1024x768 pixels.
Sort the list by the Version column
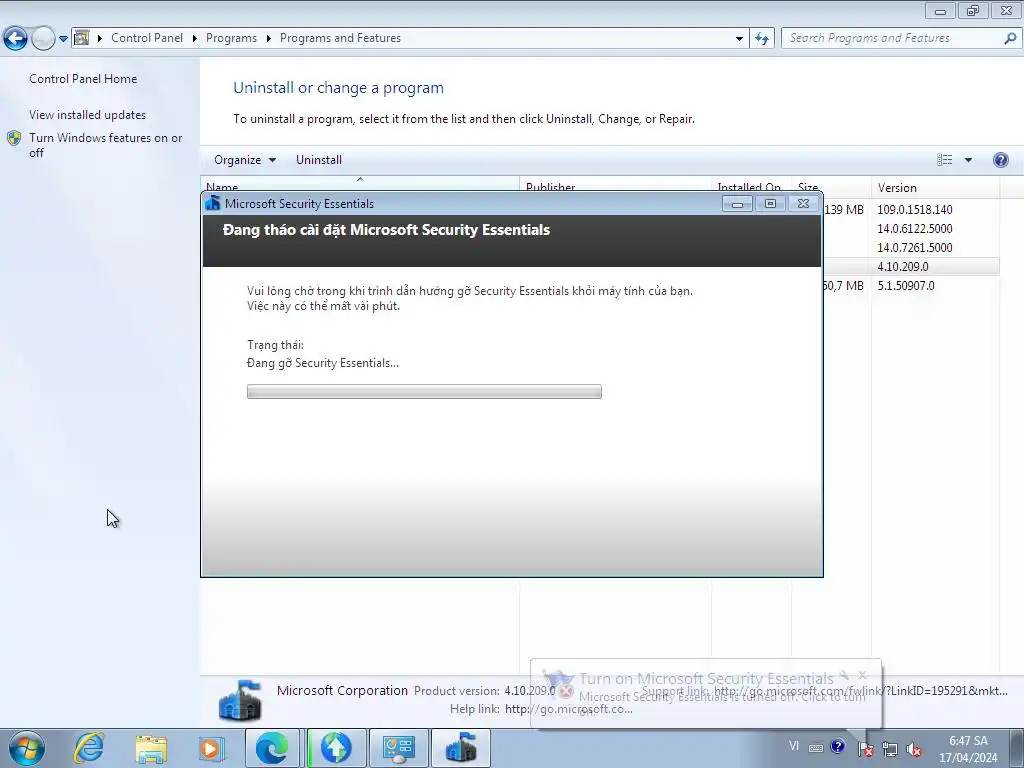pyautogui.click(x=935, y=187)
